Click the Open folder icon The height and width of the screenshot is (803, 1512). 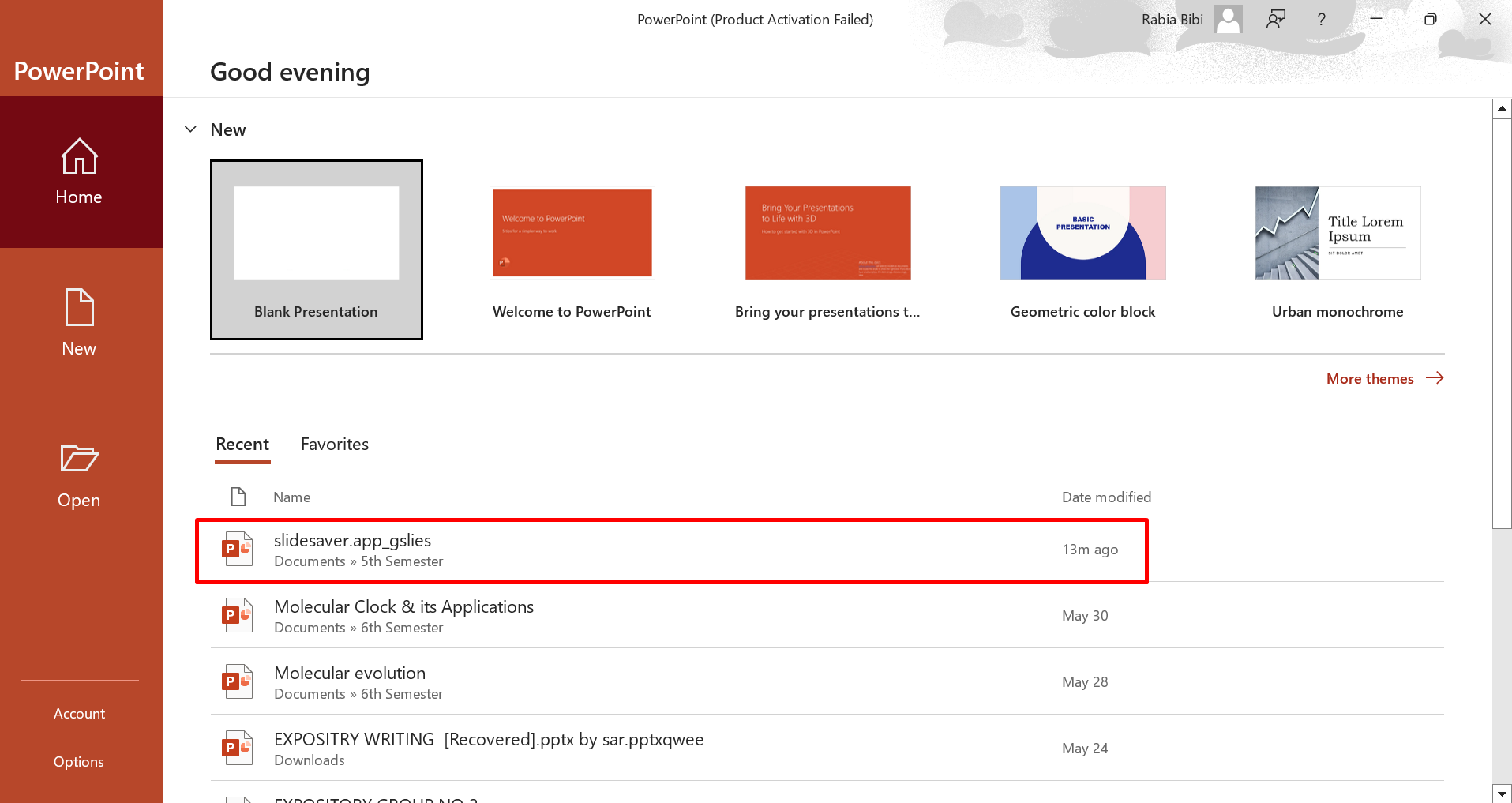tap(79, 459)
